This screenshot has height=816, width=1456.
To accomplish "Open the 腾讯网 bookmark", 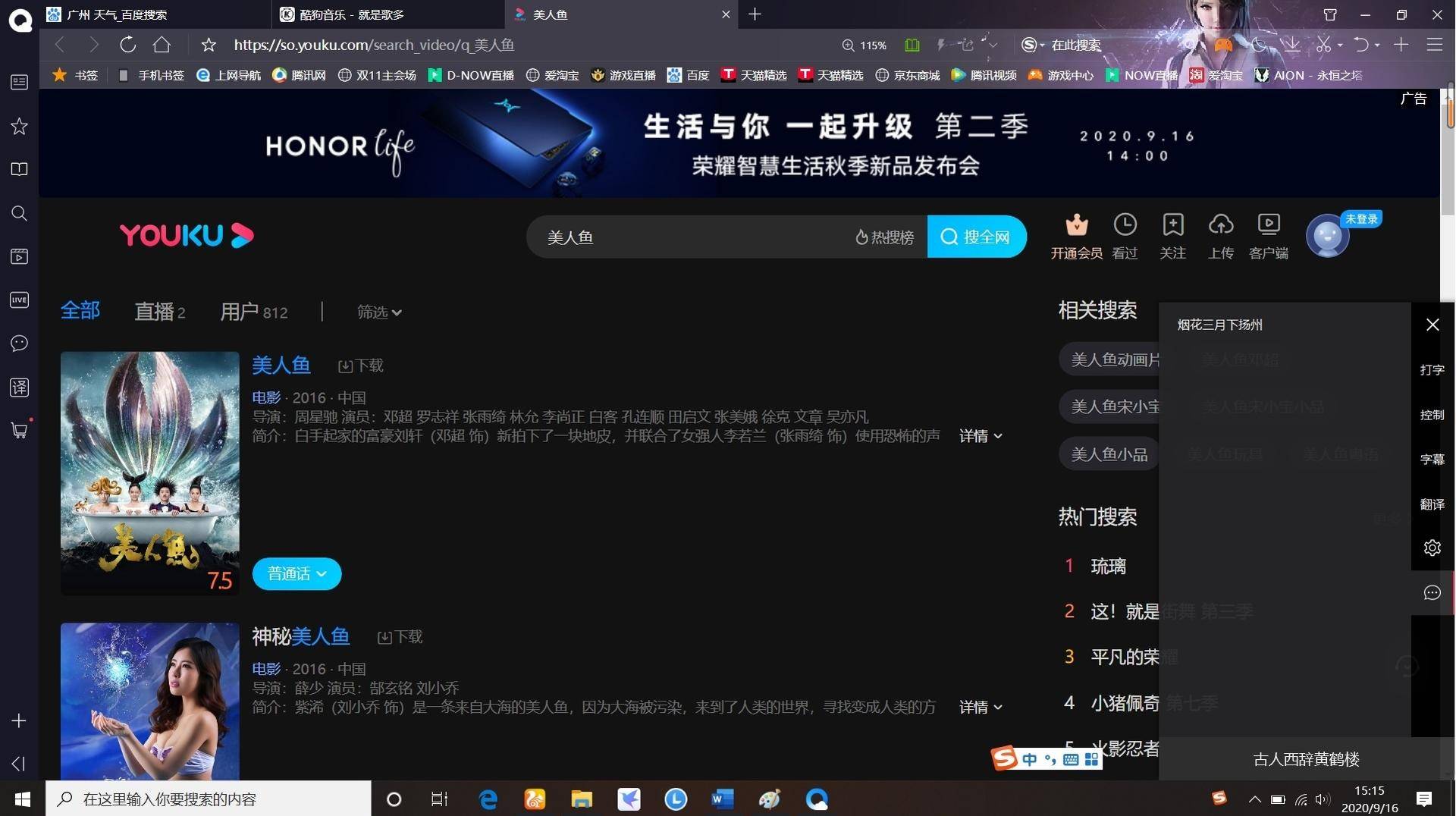I will click(x=299, y=75).
